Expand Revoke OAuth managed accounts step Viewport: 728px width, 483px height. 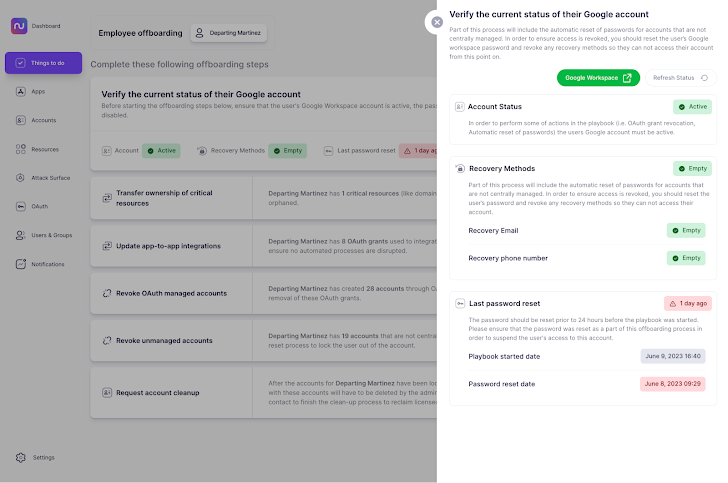pos(170,293)
